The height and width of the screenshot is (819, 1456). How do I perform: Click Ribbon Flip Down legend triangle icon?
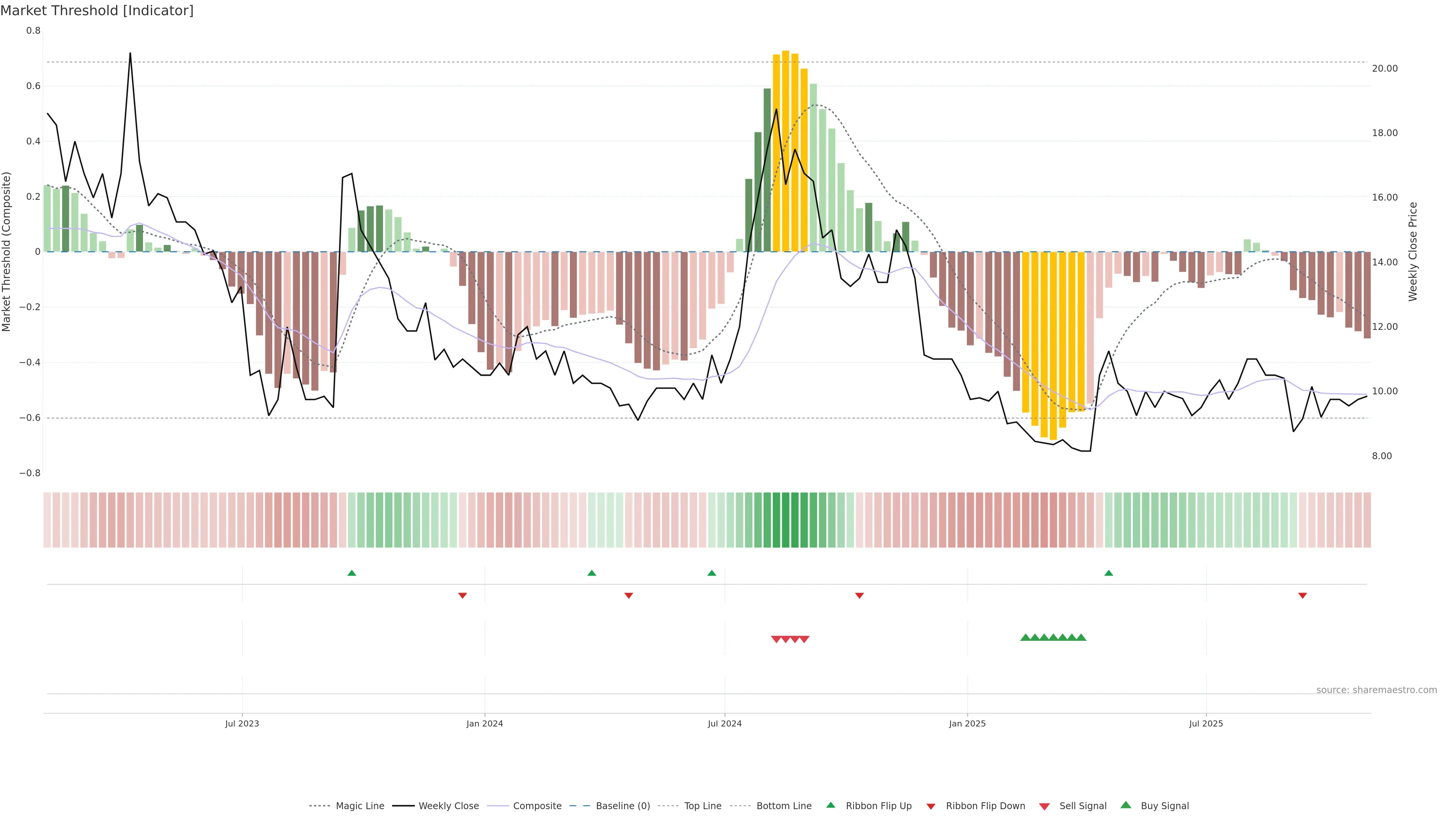tap(931, 806)
